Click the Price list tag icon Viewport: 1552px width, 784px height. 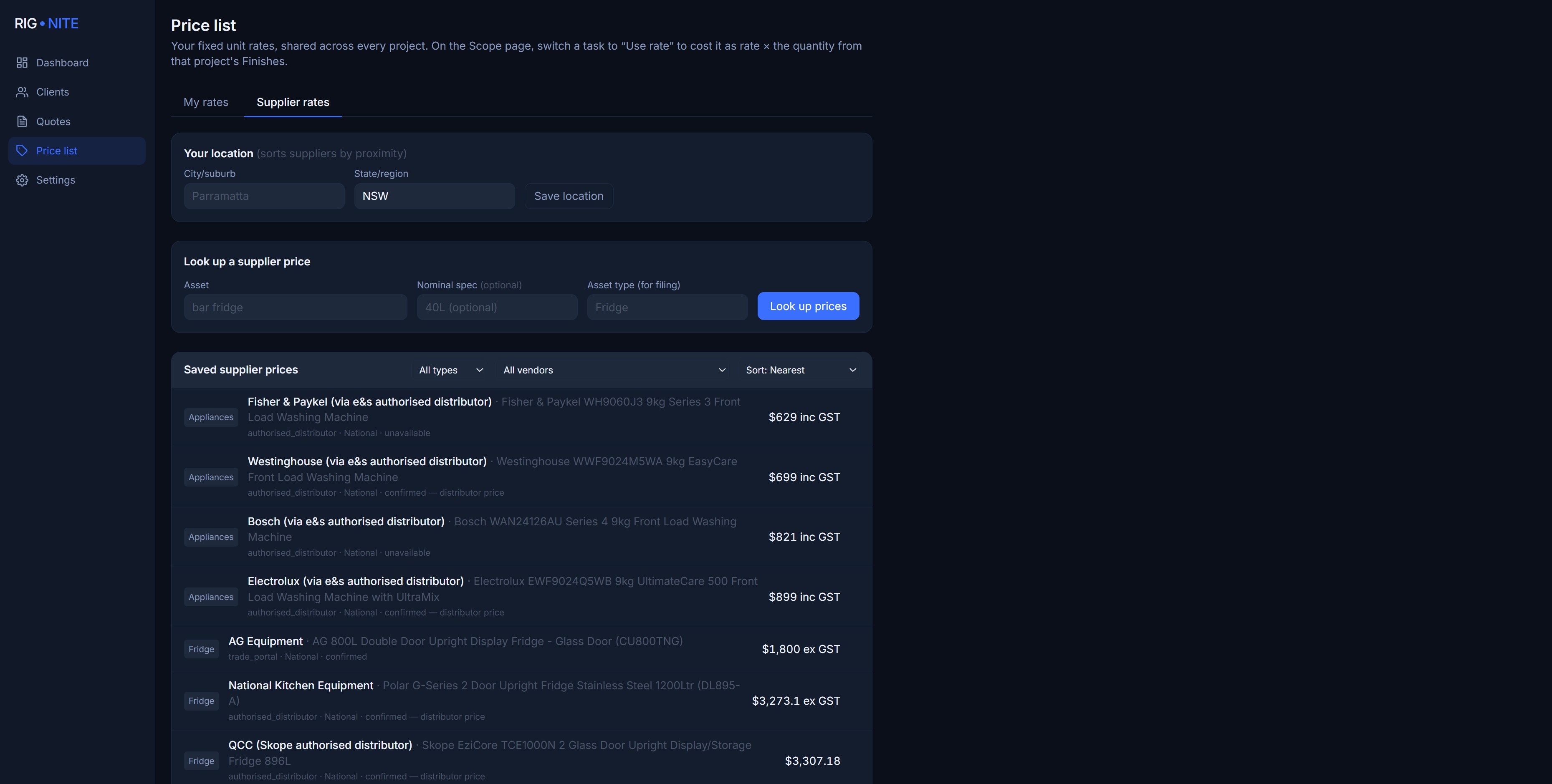pos(22,151)
